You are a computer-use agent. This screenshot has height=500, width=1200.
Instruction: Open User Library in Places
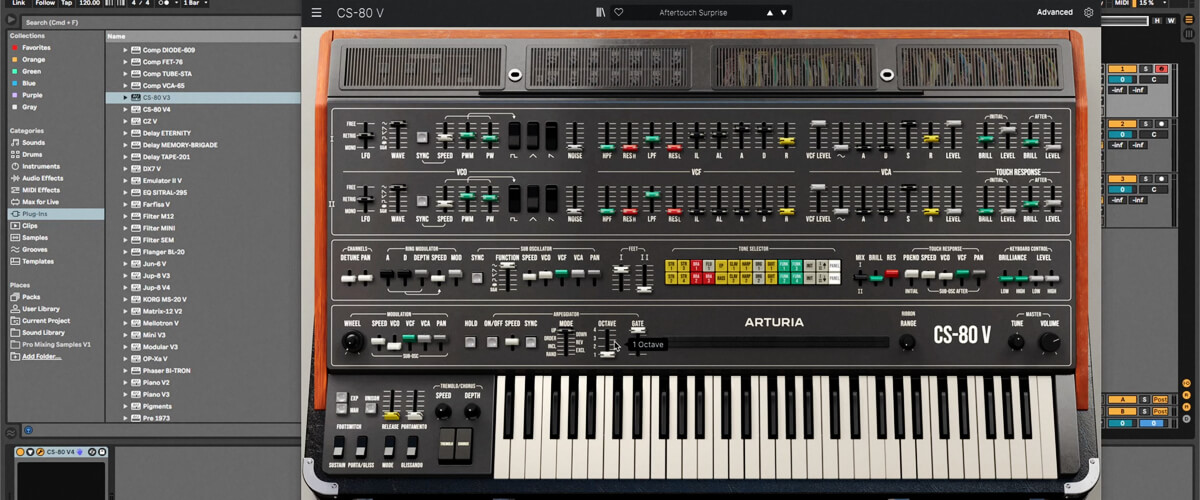(x=41, y=309)
